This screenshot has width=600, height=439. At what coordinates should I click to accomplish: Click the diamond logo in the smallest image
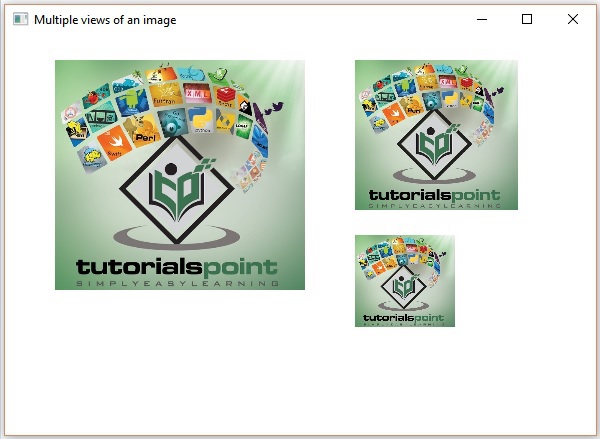[404, 287]
